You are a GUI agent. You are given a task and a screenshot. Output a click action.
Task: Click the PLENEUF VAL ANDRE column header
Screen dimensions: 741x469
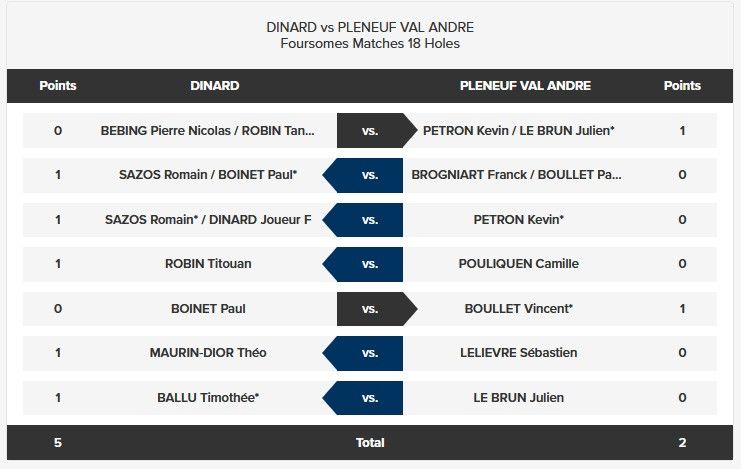[x=525, y=86]
